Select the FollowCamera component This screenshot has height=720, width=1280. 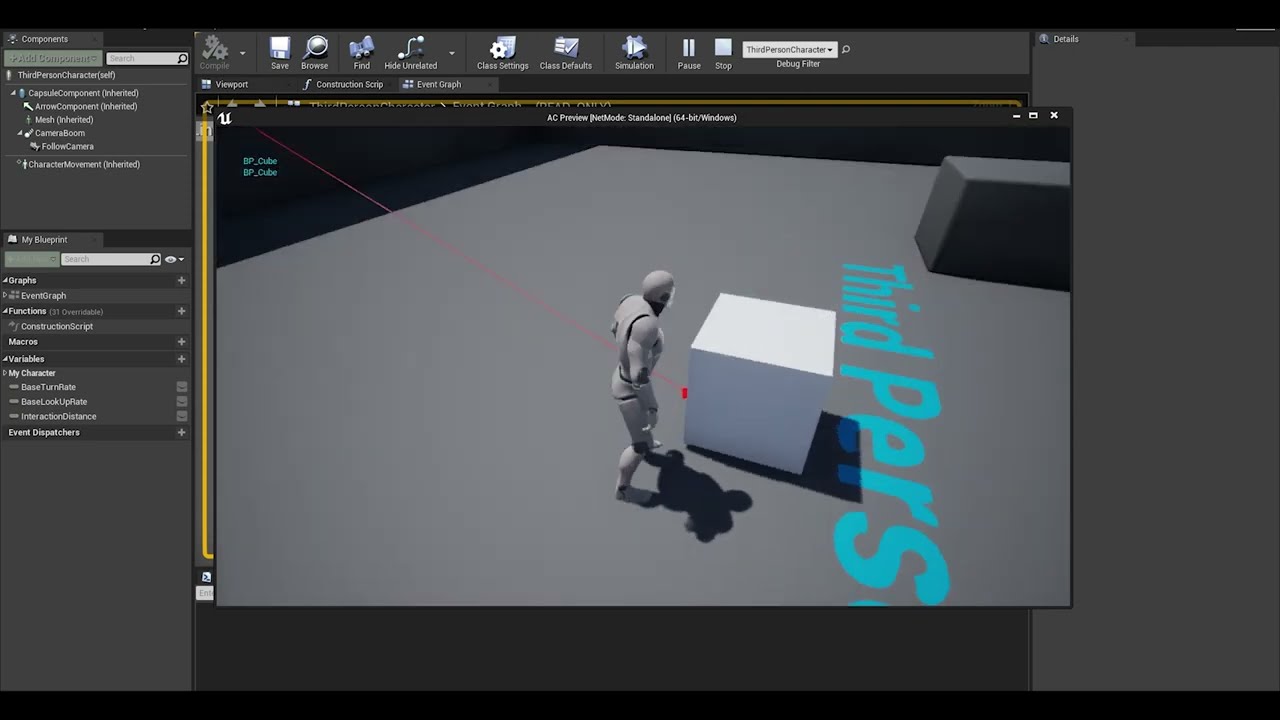pyautogui.click(x=67, y=147)
